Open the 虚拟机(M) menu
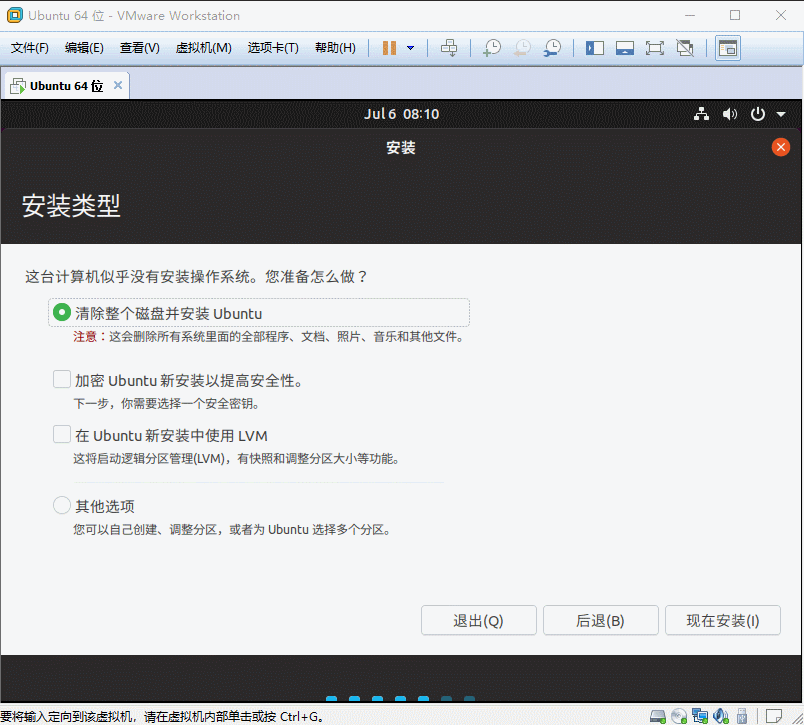This screenshot has width=804, height=725. 203,48
